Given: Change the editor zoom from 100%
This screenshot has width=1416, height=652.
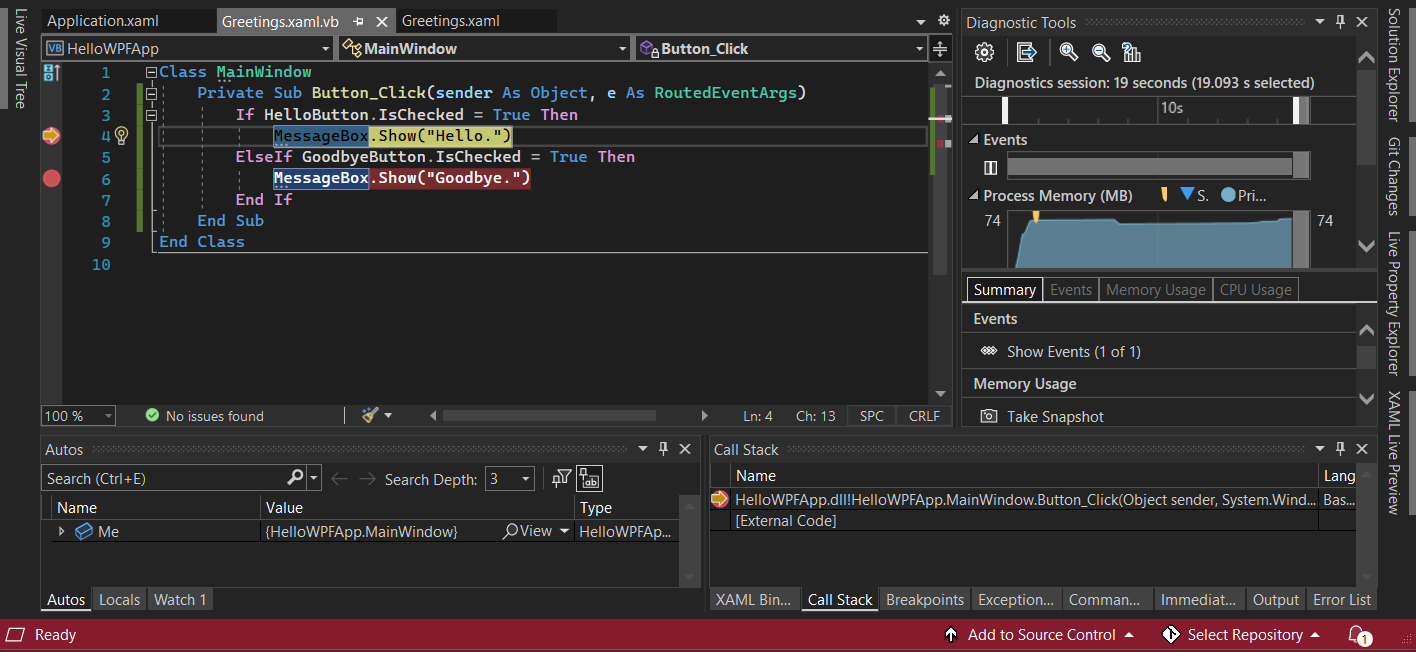Looking at the screenshot, I should [x=78, y=415].
